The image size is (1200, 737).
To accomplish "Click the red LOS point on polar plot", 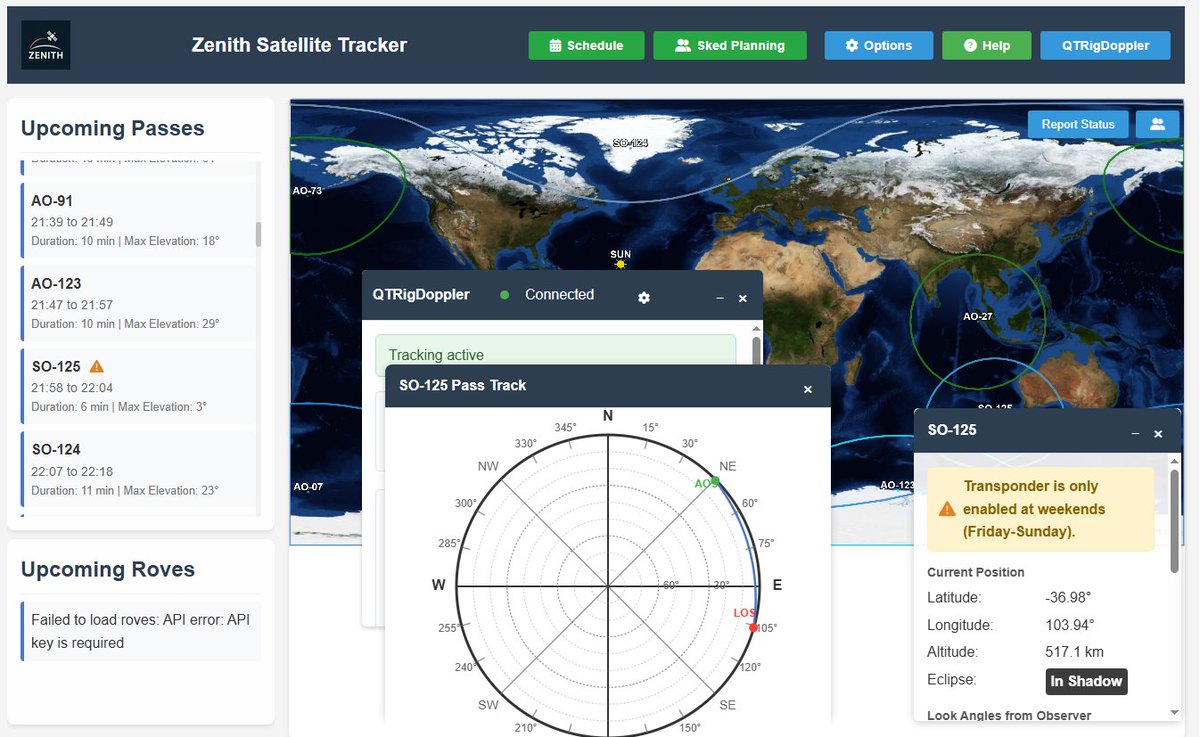I will coord(753,627).
